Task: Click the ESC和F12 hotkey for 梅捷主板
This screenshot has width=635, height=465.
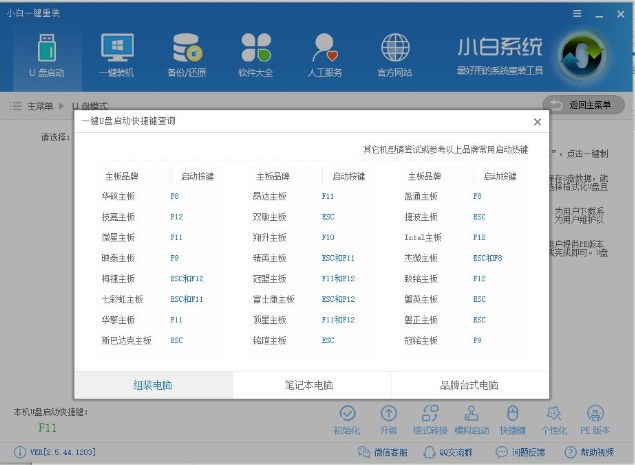Action: coord(187,279)
